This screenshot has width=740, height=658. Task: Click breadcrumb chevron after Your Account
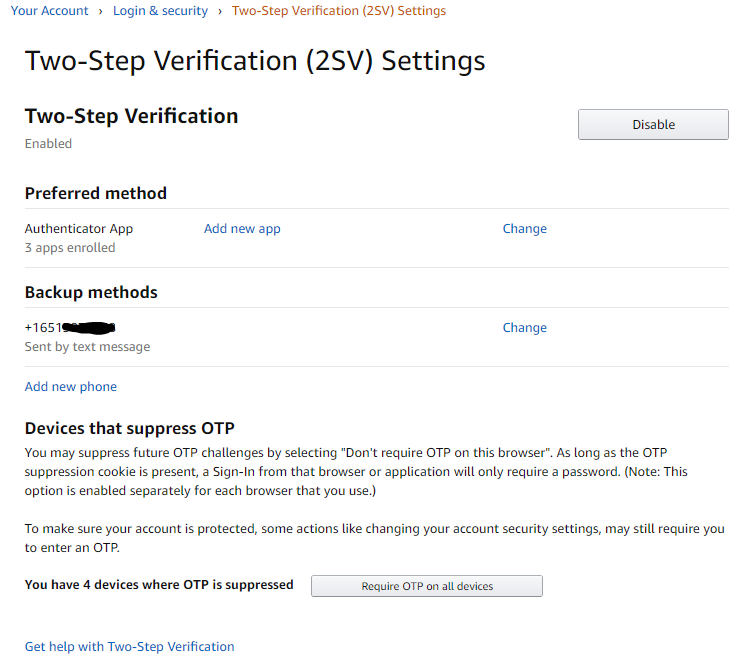click(101, 11)
